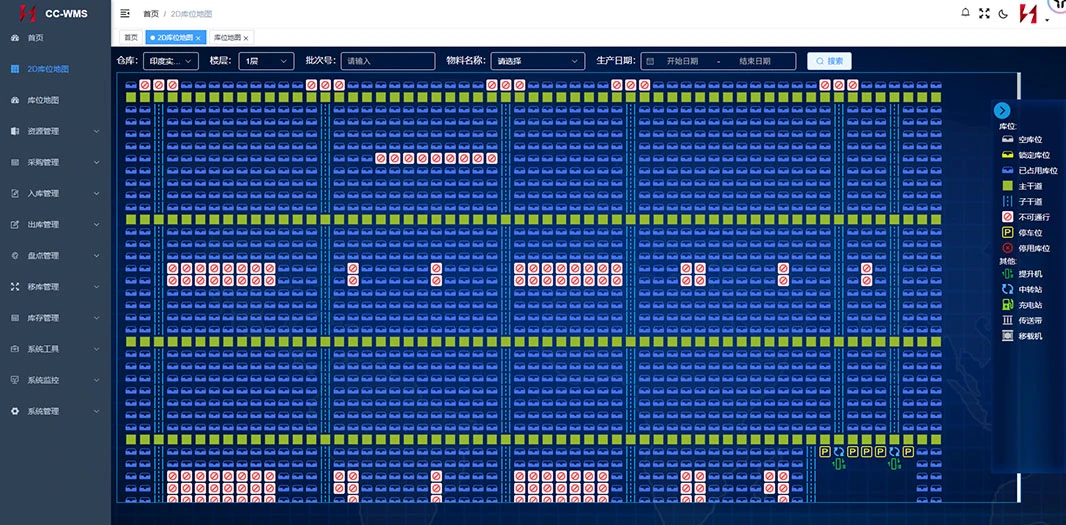
Task: Click the 移载机 legend icon
Action: 1008,336
